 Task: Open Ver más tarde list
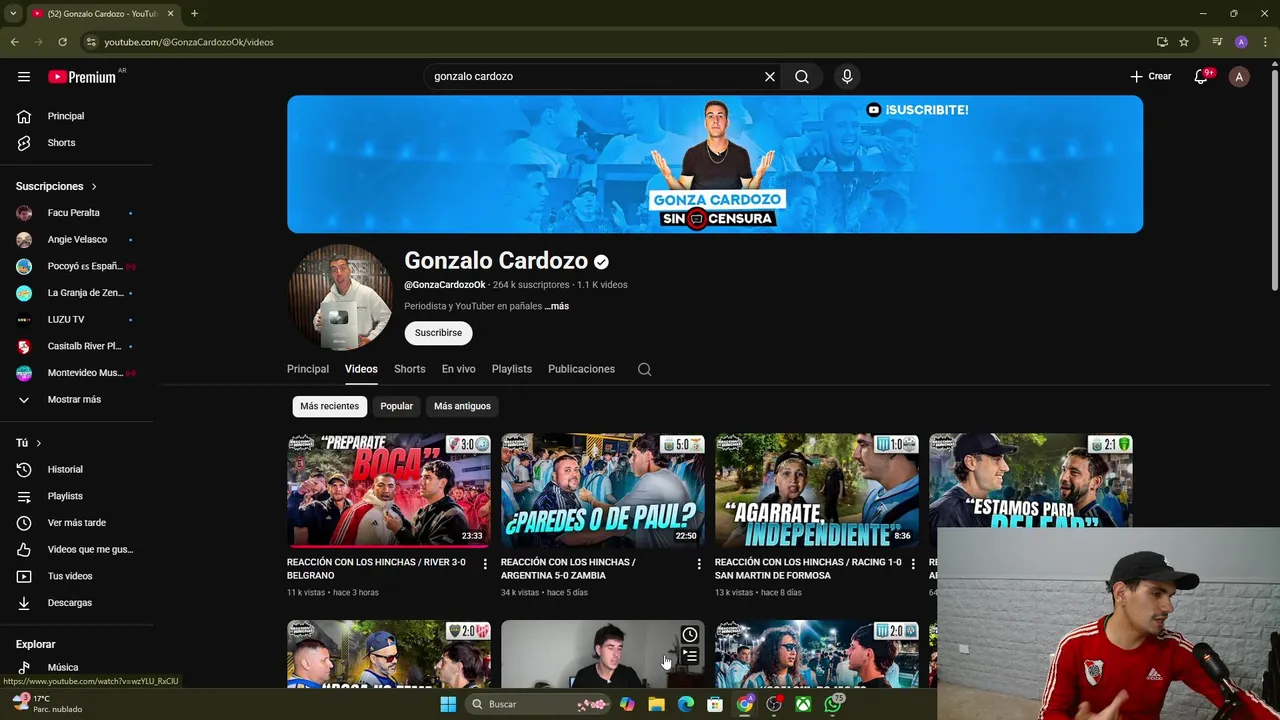[77, 523]
